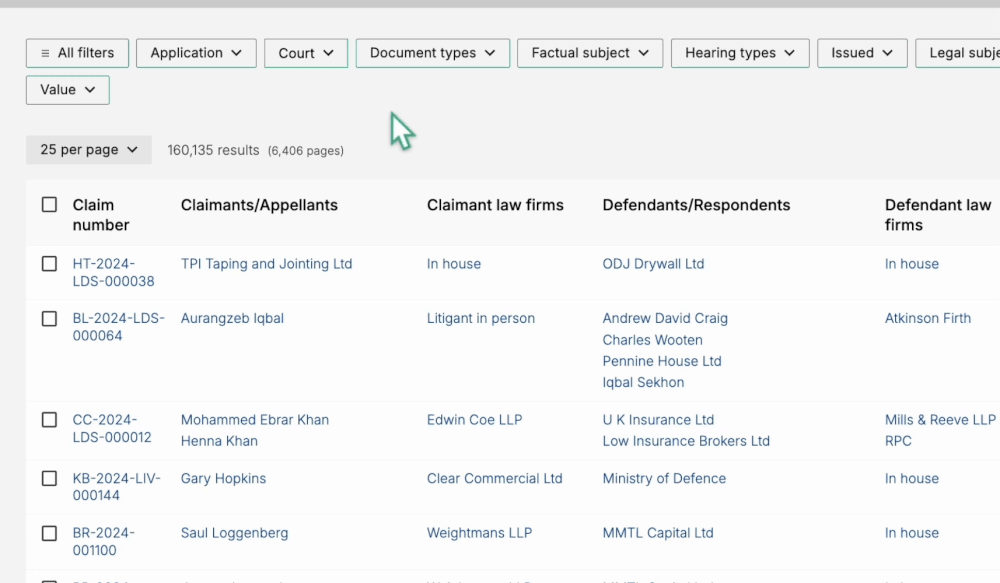Open claim CC-2024-LDS-000012
This screenshot has height=583, width=1000.
tap(112, 428)
